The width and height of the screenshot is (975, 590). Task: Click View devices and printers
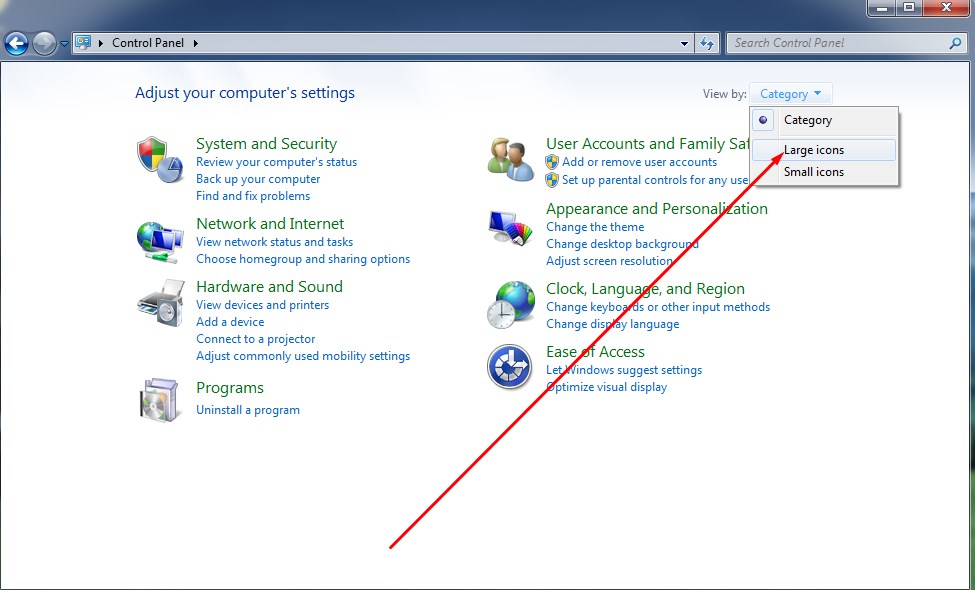coord(262,305)
